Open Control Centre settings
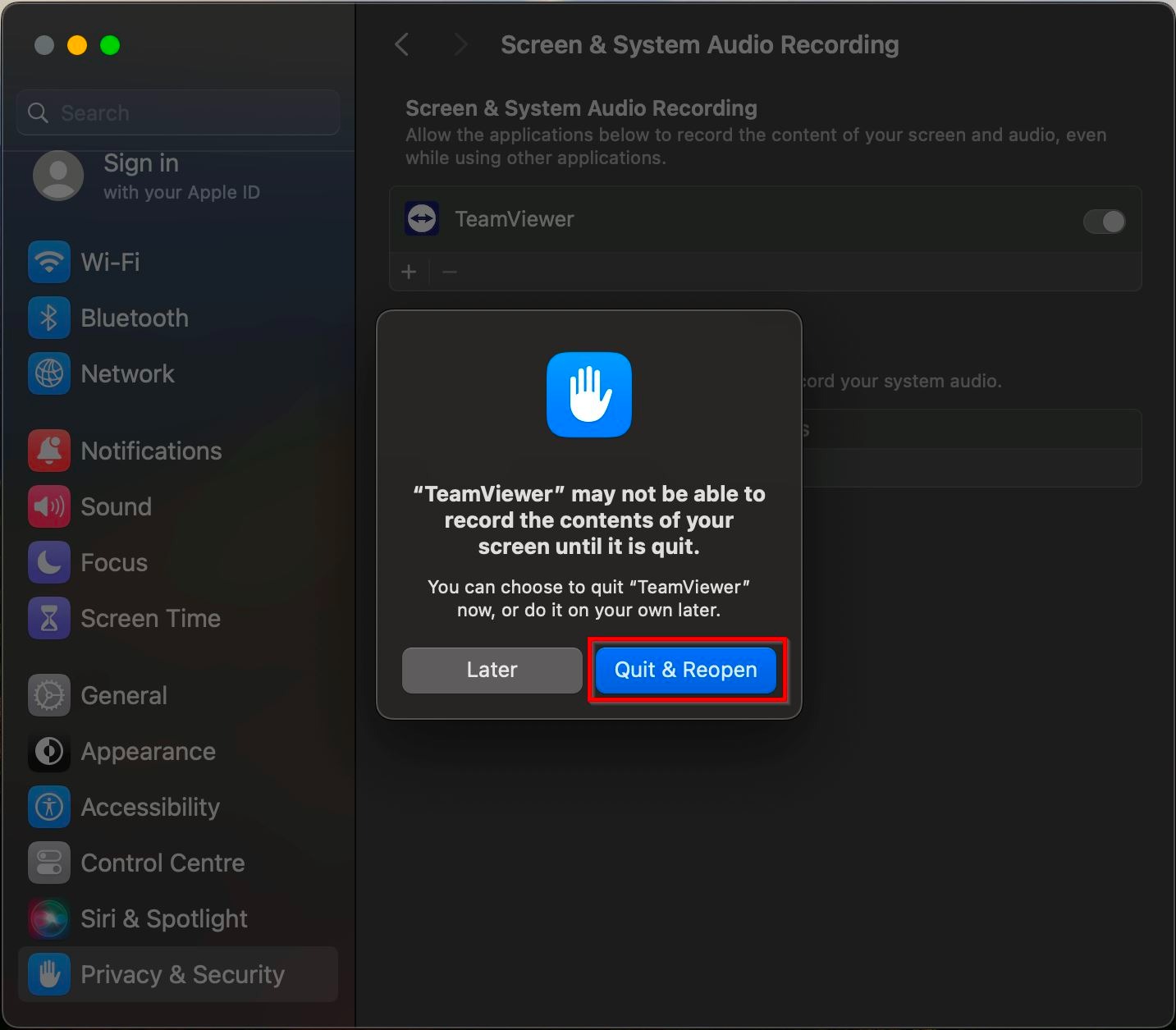Image resolution: width=1176 pixels, height=1030 pixels. pyautogui.click(x=162, y=863)
